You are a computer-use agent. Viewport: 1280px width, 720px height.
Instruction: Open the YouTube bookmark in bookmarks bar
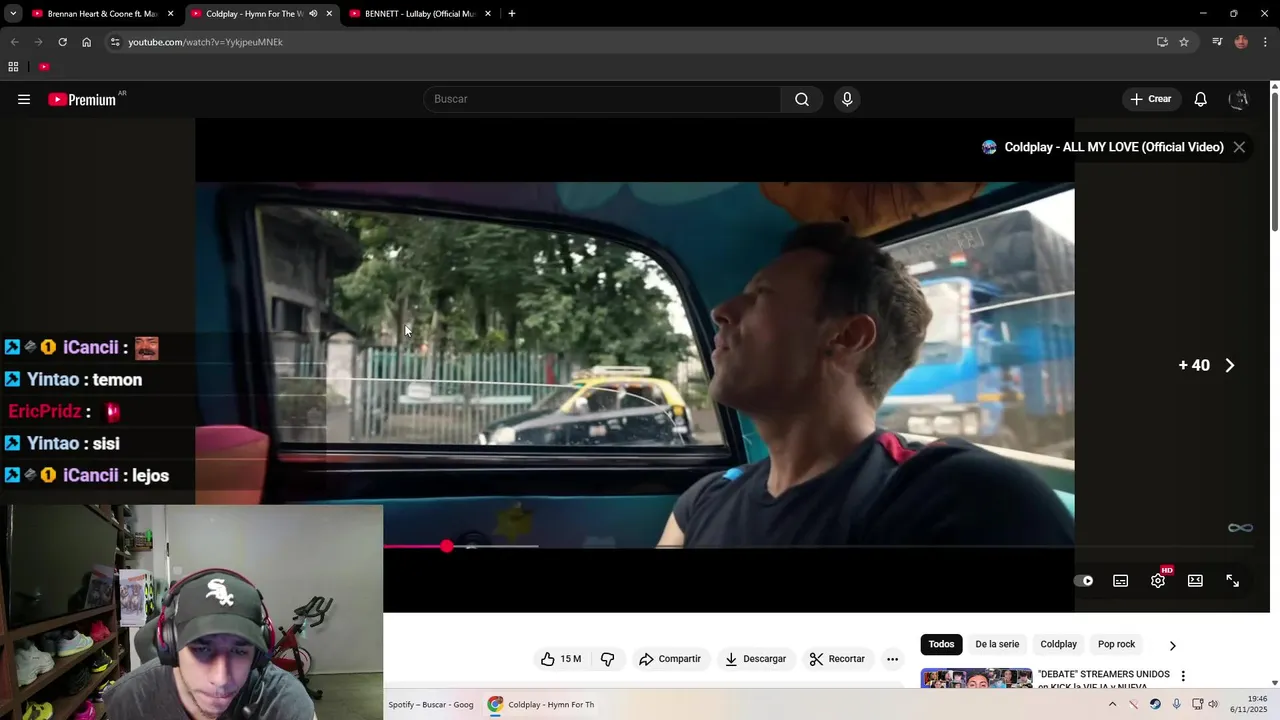[44, 67]
